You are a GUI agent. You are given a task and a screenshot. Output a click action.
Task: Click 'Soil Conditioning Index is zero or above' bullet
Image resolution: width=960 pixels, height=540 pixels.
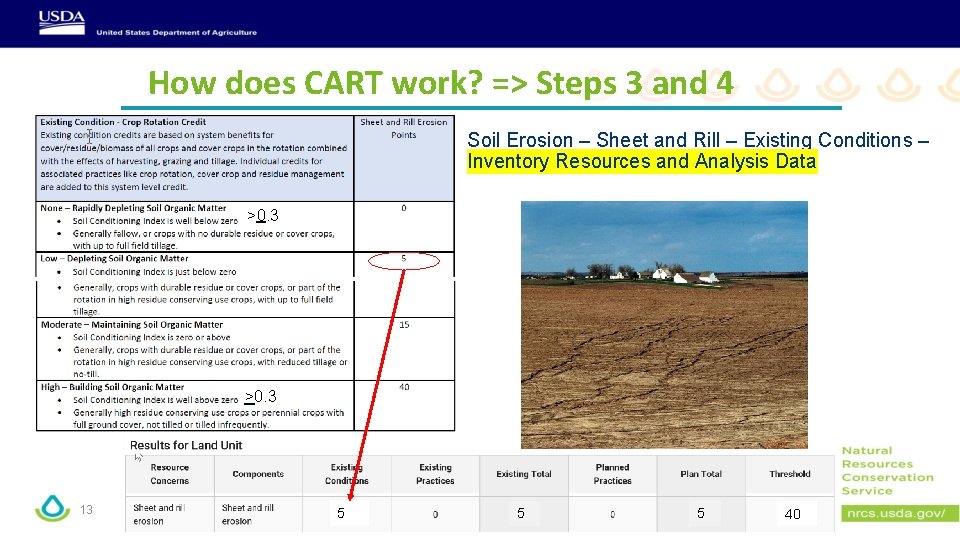click(152, 337)
